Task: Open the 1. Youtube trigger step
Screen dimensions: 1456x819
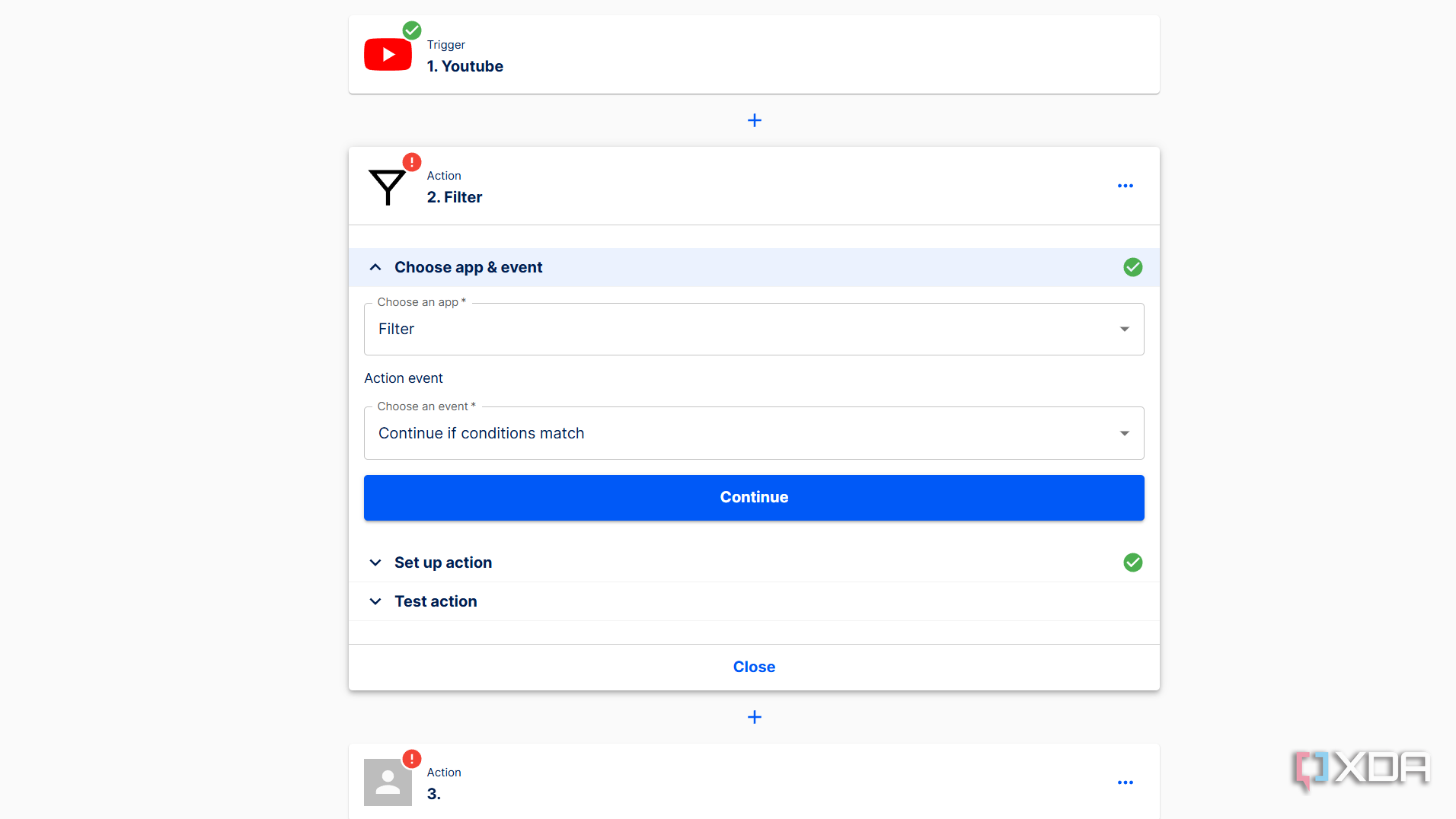Action: point(754,55)
